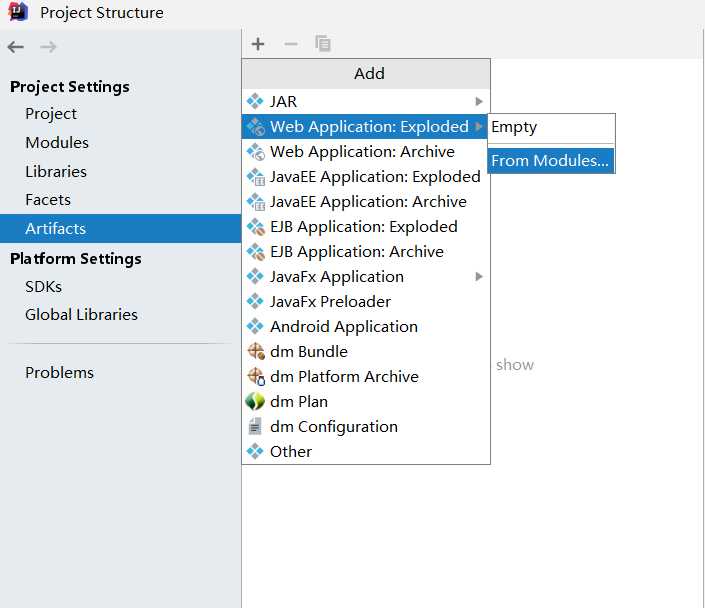Select Web Application: Archive menu entry
Image resolution: width=705 pixels, height=608 pixels.
[x=365, y=152]
